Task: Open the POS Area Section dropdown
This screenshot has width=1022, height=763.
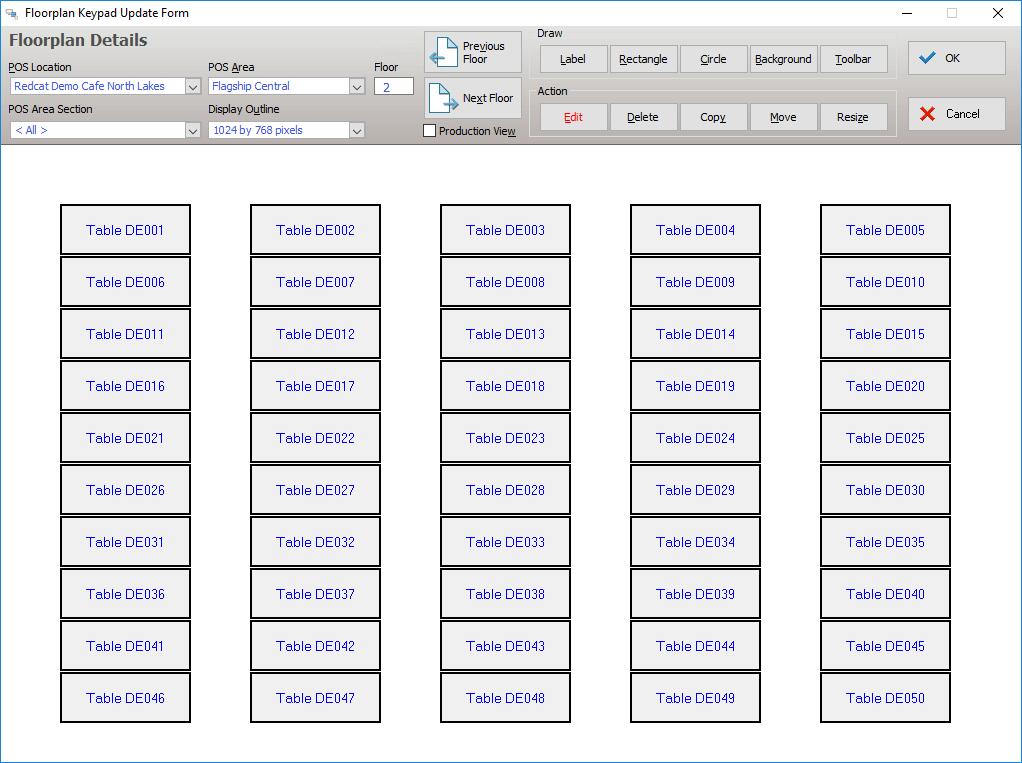Action: click(x=193, y=130)
